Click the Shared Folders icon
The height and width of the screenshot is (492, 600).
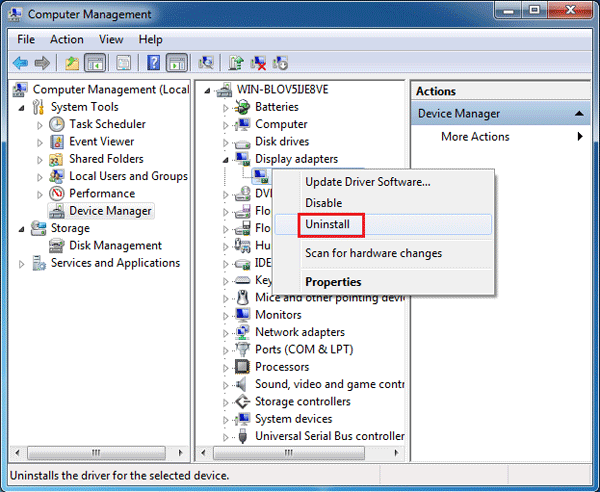pos(57,159)
